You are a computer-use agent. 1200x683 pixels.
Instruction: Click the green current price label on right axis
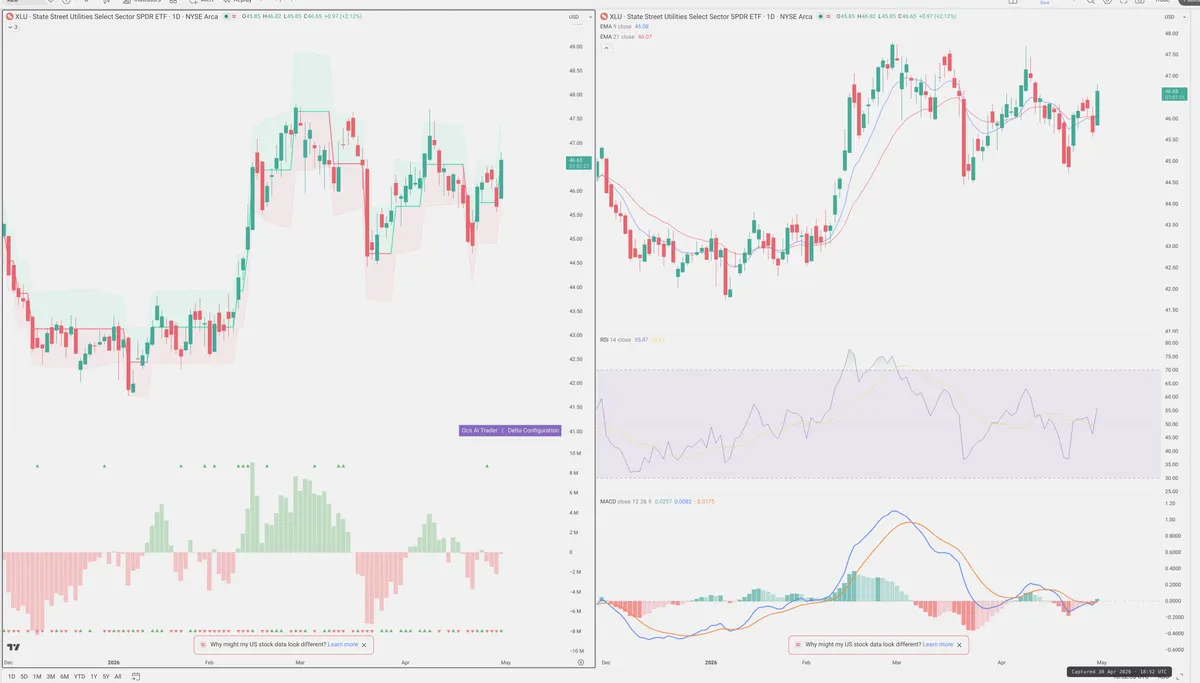pos(1173,94)
